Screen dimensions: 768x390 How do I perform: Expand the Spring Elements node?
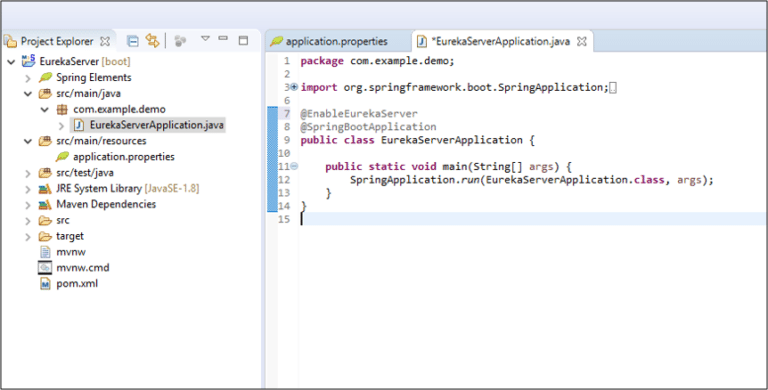[x=28, y=78]
